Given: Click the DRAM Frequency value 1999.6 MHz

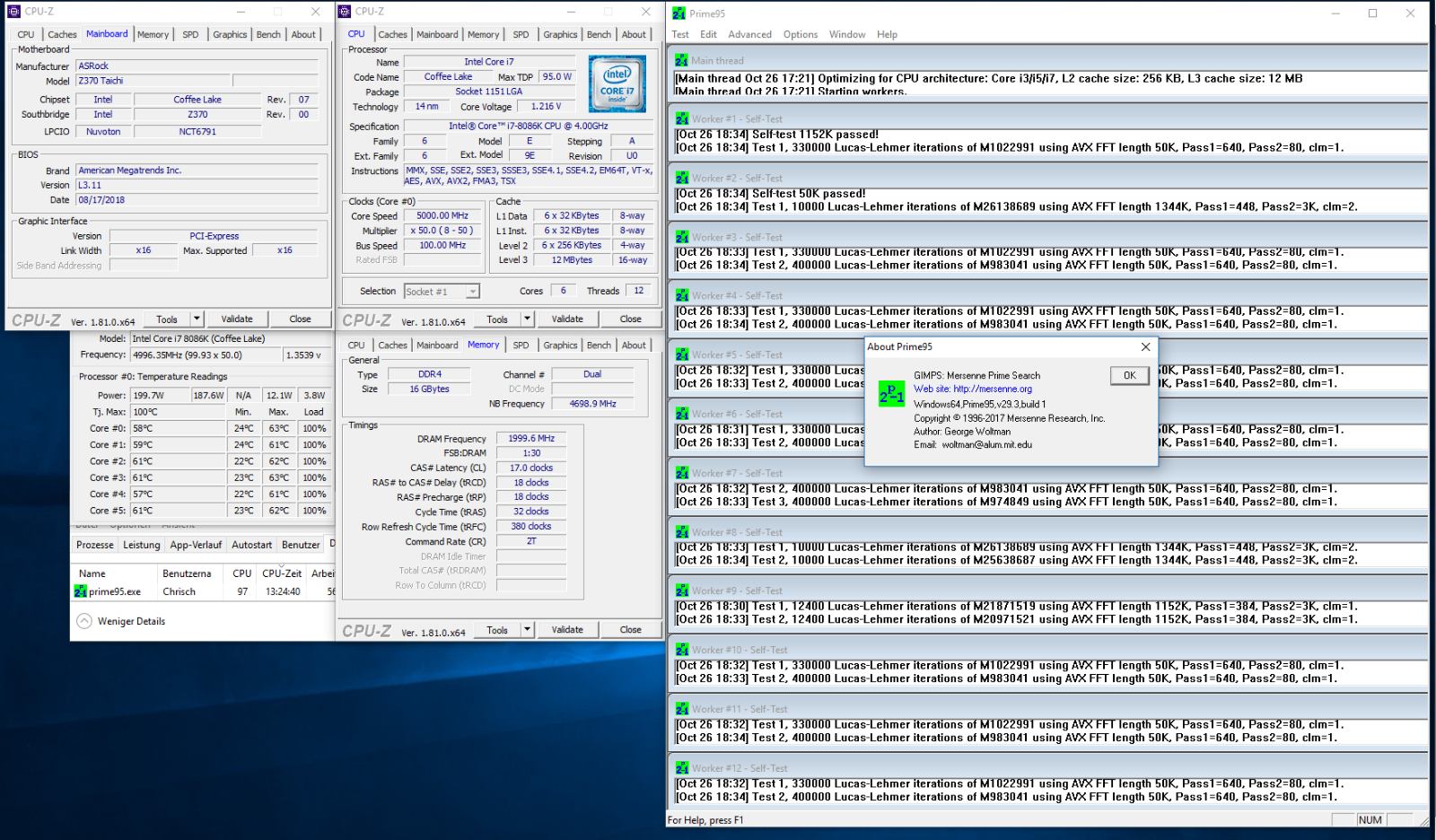Looking at the screenshot, I should click(531, 438).
